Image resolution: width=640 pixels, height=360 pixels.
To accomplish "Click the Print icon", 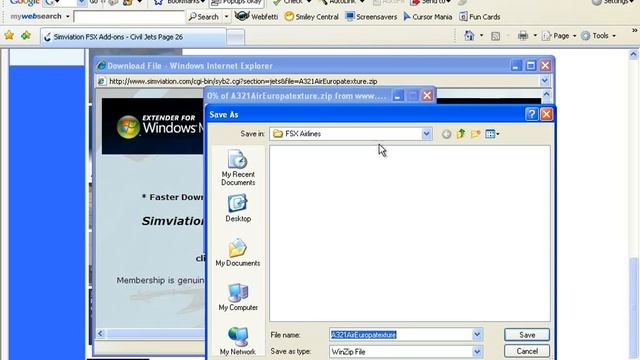I will point(523,36).
